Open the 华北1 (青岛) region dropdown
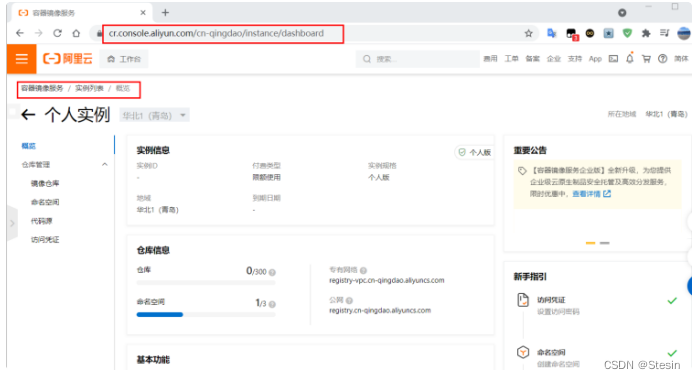Viewport: 695px width, 379px height. pyautogui.click(x=154, y=116)
